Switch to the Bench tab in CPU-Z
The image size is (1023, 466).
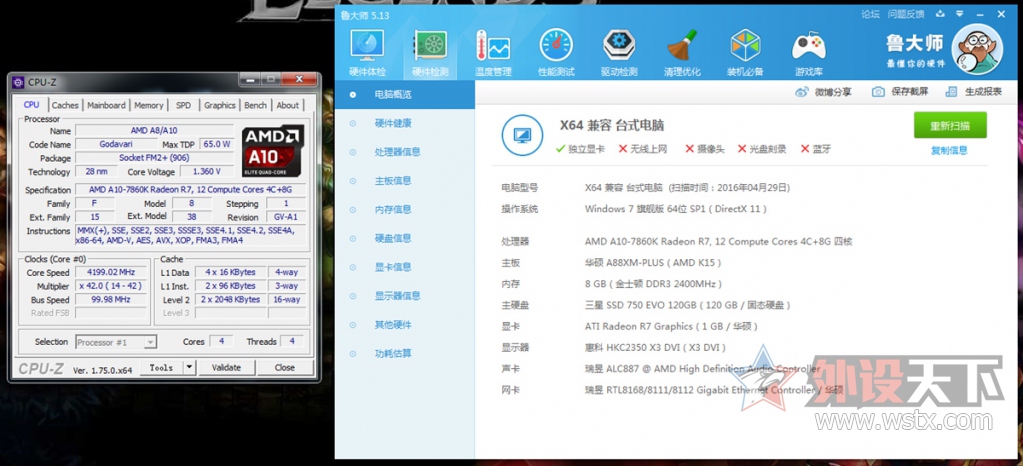coord(256,105)
